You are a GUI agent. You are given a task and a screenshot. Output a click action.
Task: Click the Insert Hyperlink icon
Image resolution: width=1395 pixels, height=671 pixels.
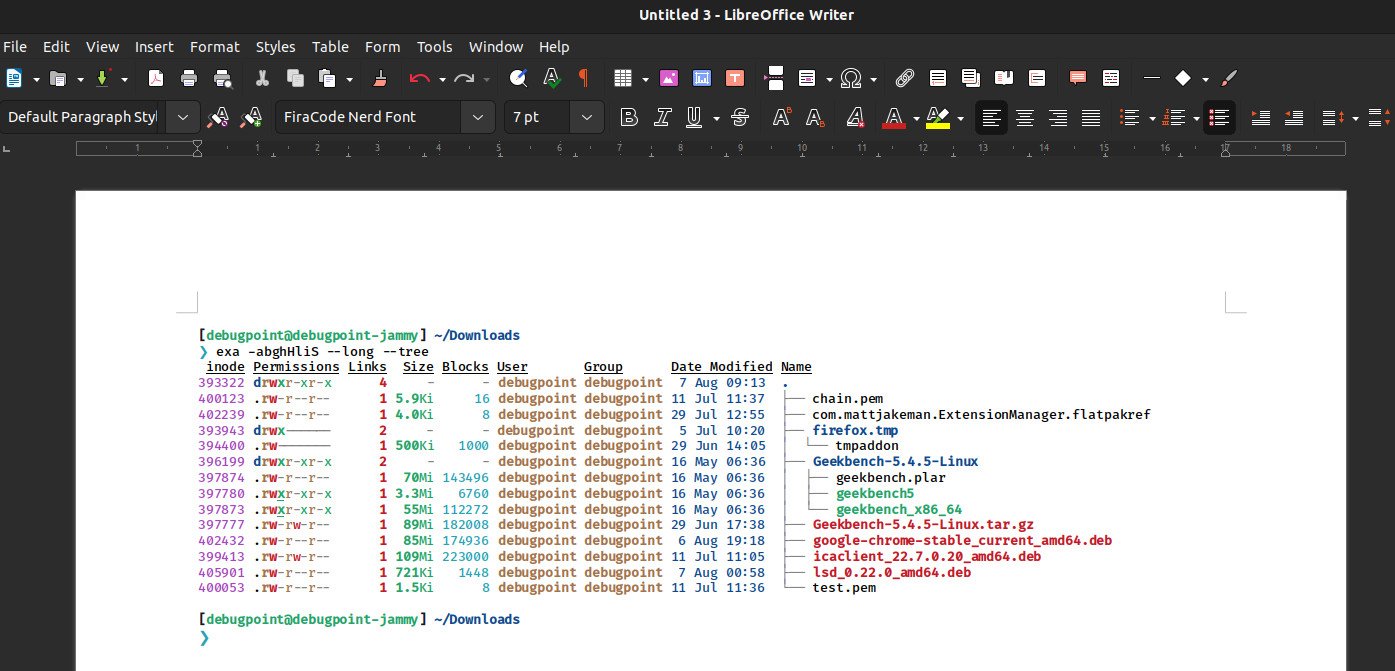pyautogui.click(x=905, y=78)
